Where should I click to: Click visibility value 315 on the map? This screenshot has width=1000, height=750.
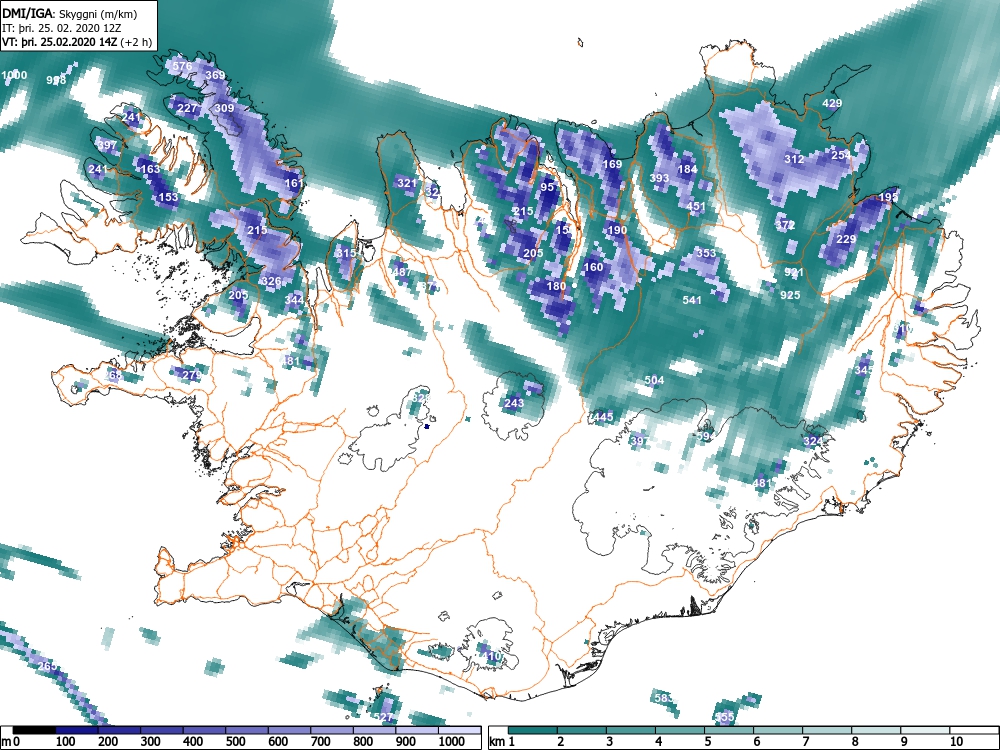click(346, 253)
